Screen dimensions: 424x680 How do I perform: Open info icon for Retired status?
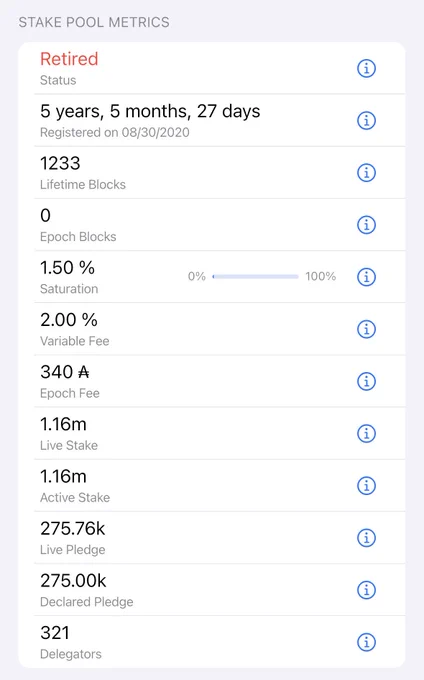coord(366,68)
